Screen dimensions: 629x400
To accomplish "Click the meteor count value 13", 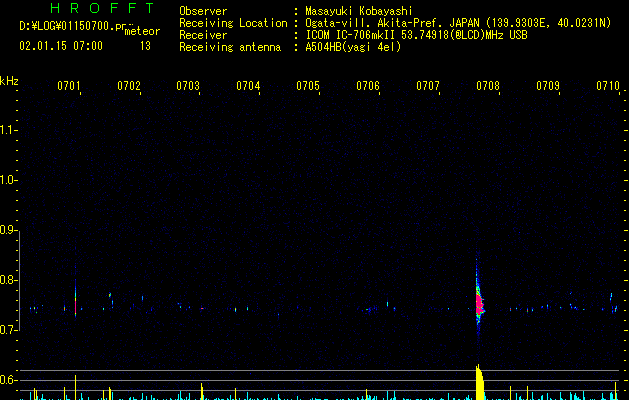I will pos(145,46).
